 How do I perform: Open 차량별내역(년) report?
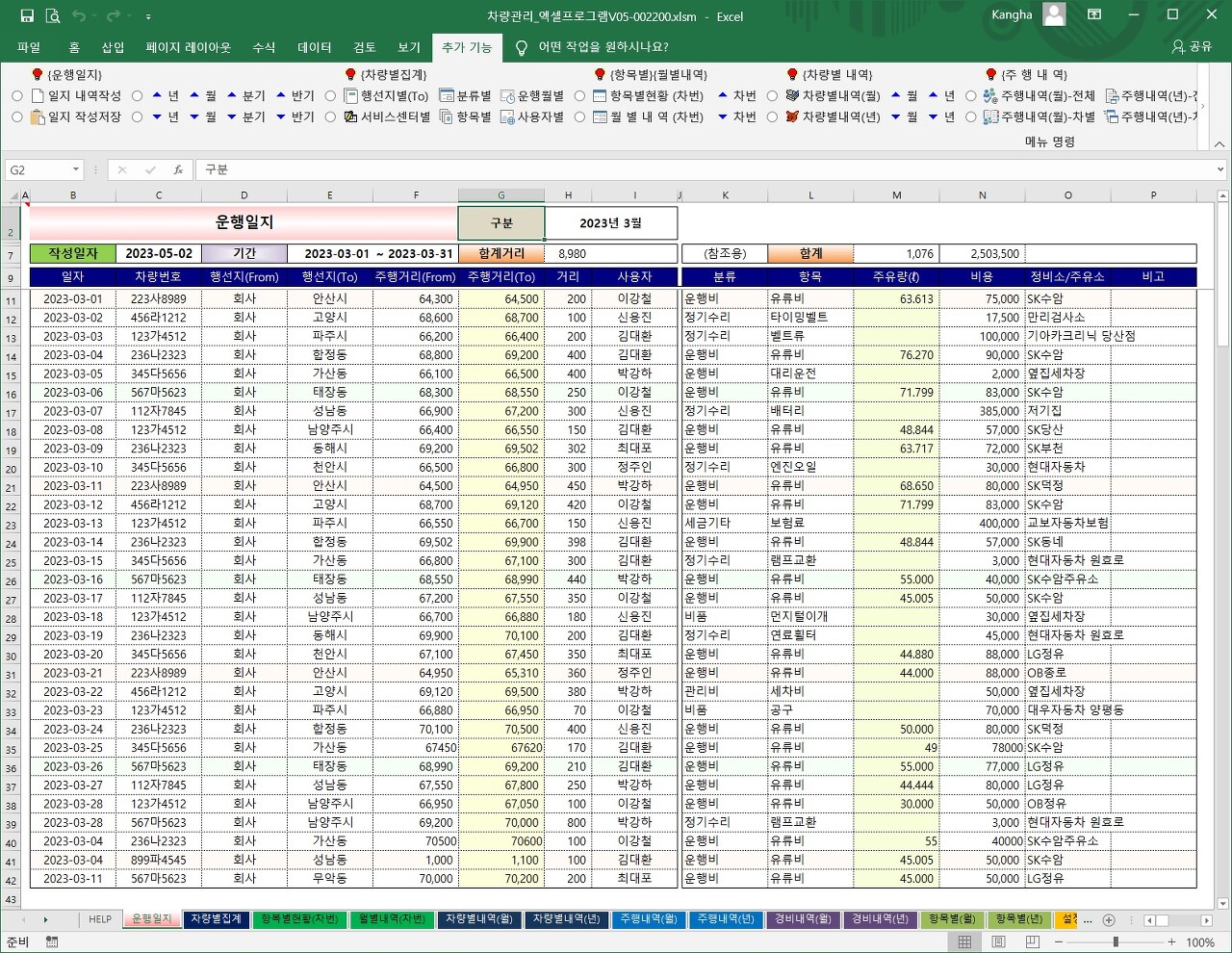pyautogui.click(x=833, y=116)
